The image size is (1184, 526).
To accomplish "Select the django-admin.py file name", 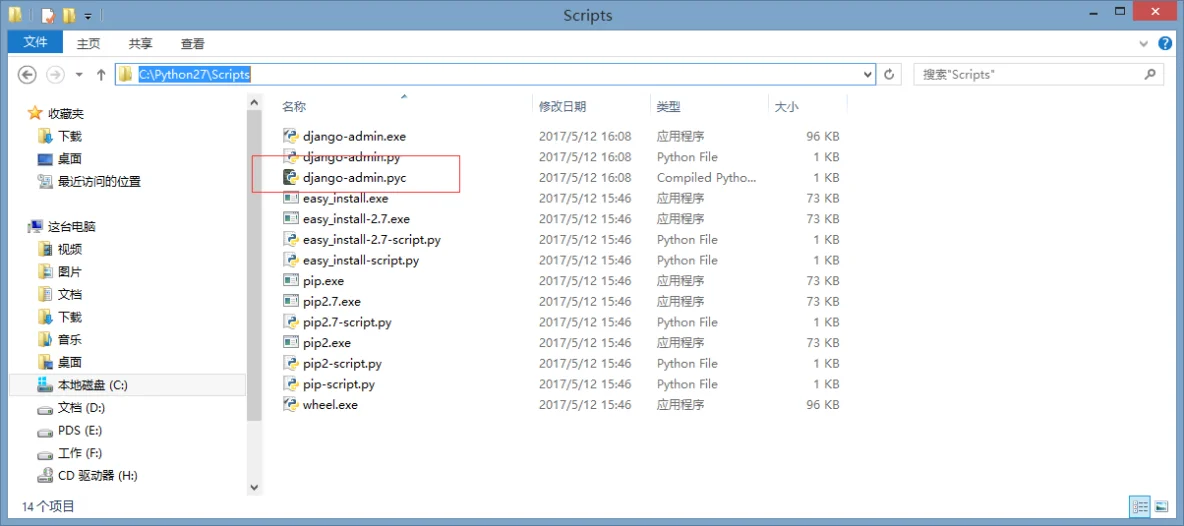I will point(352,157).
